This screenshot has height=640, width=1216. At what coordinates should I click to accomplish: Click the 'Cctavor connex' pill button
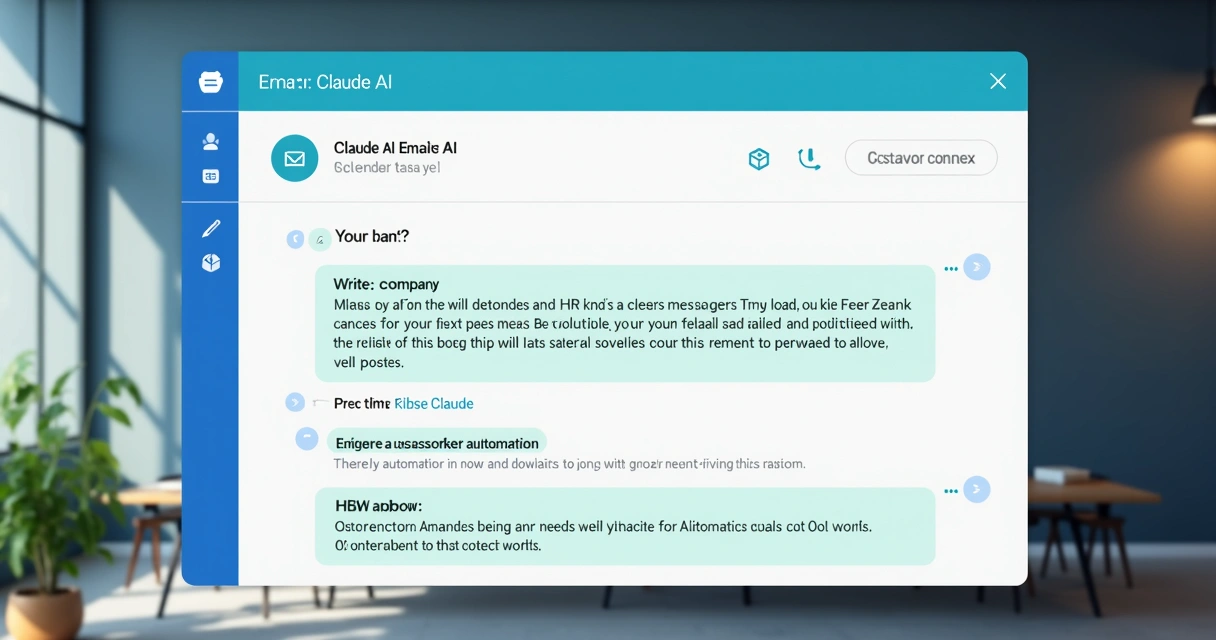(x=921, y=158)
